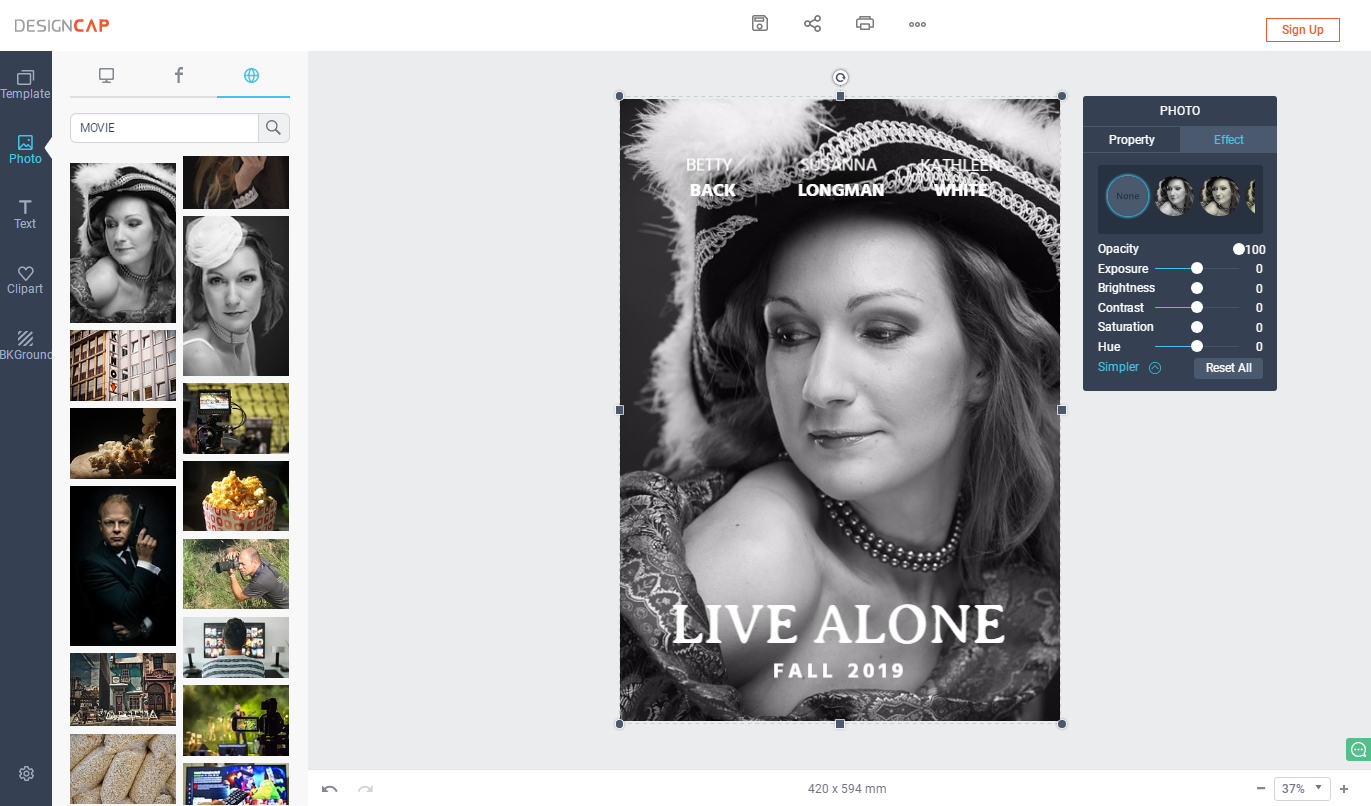Open the zoom percentage dropdown
This screenshot has height=806, width=1371.
point(1302,789)
